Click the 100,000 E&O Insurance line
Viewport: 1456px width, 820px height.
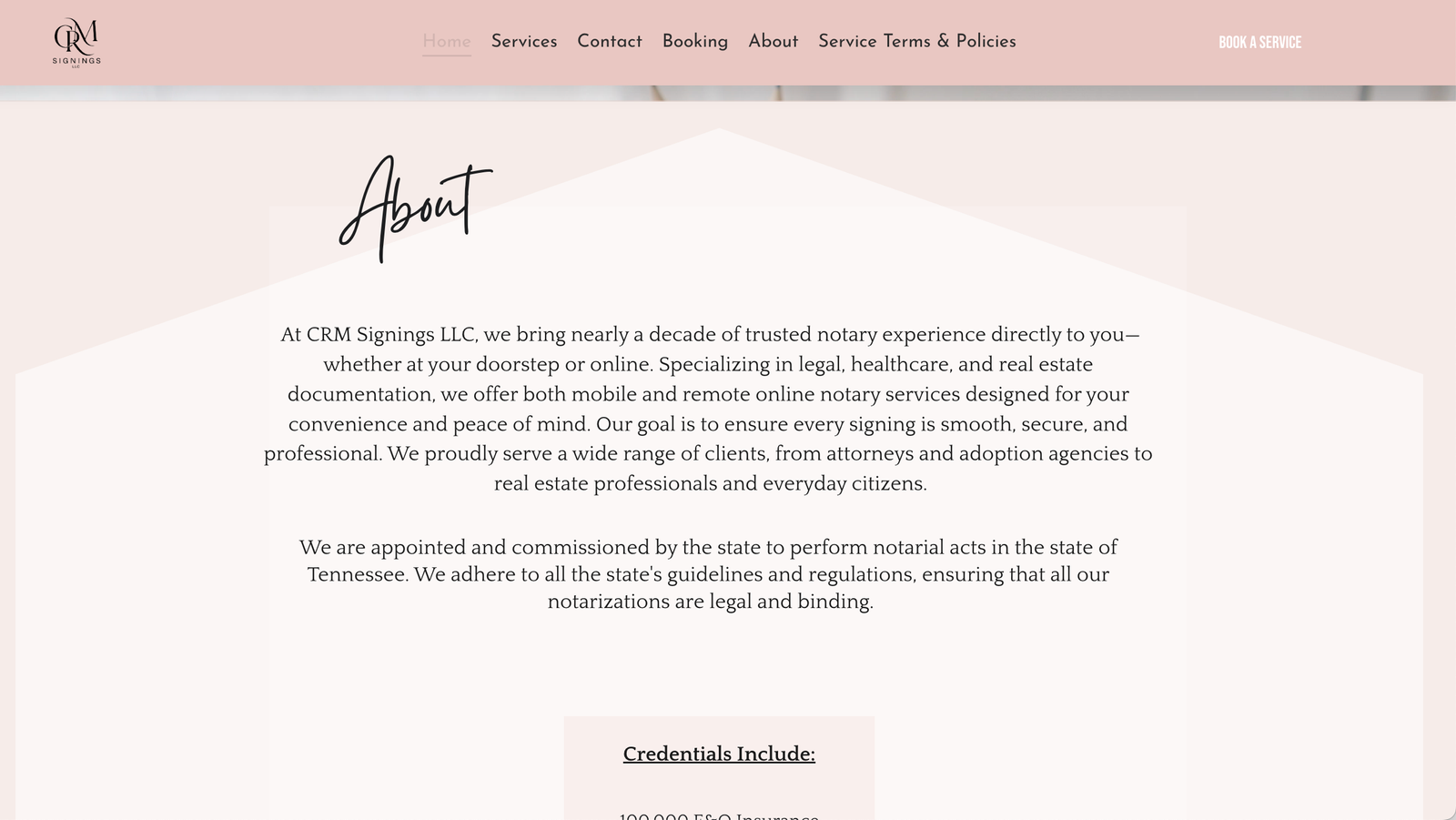(x=719, y=815)
